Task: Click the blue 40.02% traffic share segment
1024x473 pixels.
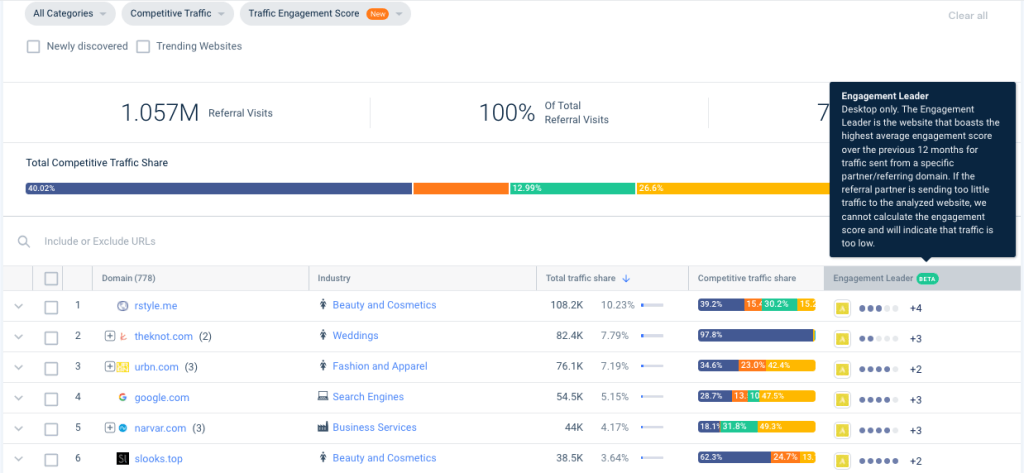Action: pyautogui.click(x=219, y=188)
